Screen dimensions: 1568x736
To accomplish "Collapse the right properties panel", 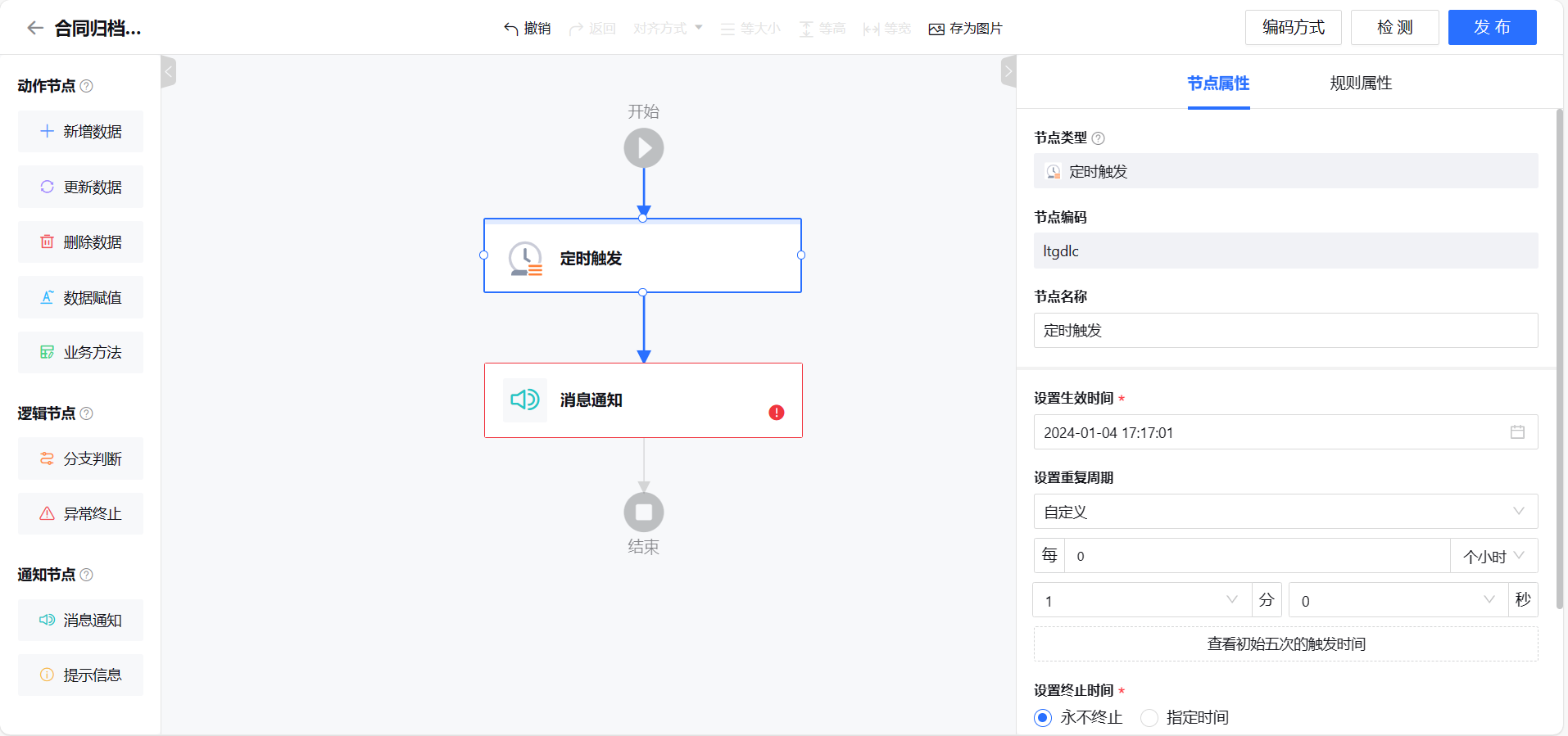I will click(x=1008, y=71).
